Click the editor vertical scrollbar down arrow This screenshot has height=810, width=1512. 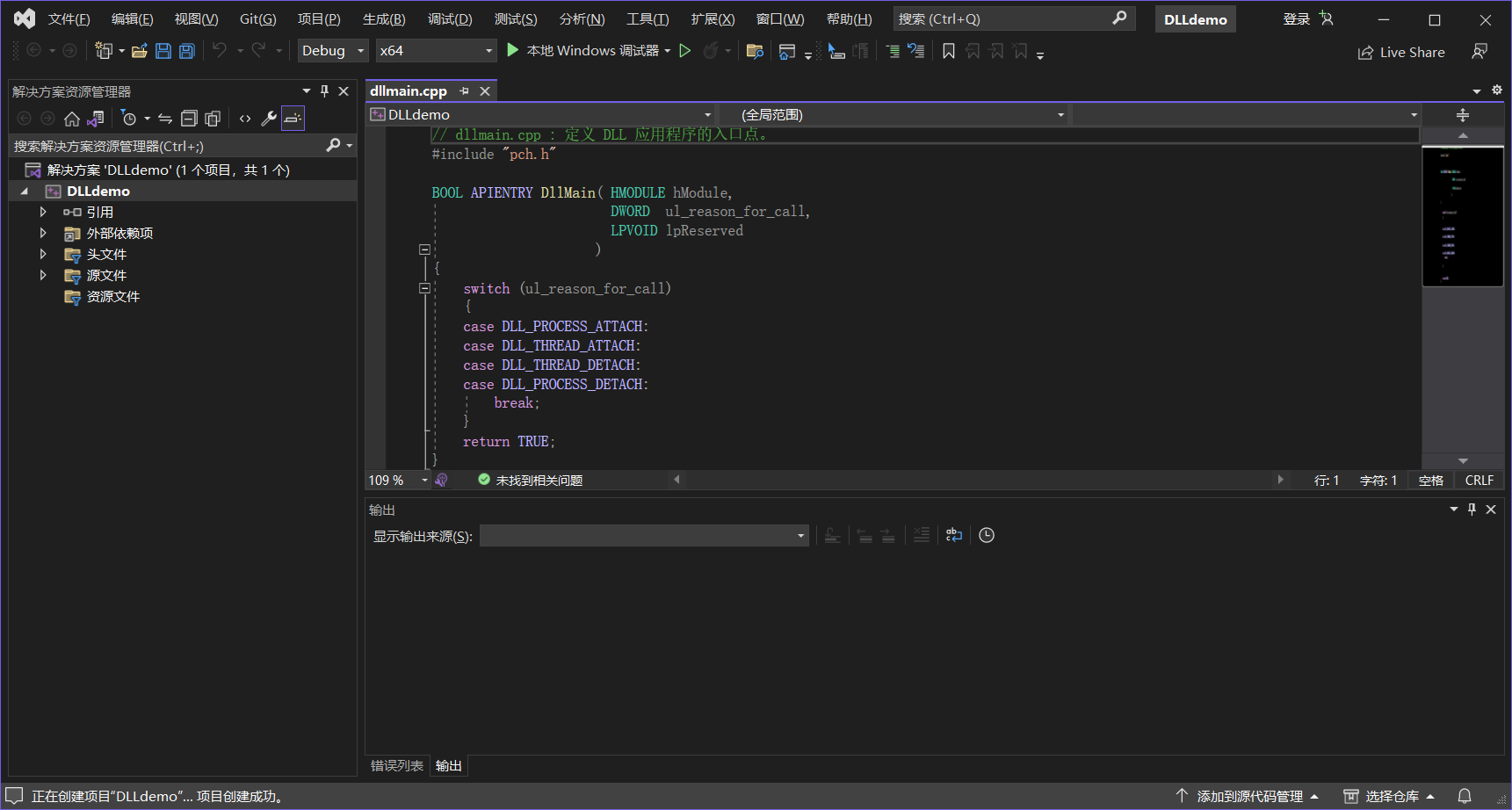[x=1463, y=461]
